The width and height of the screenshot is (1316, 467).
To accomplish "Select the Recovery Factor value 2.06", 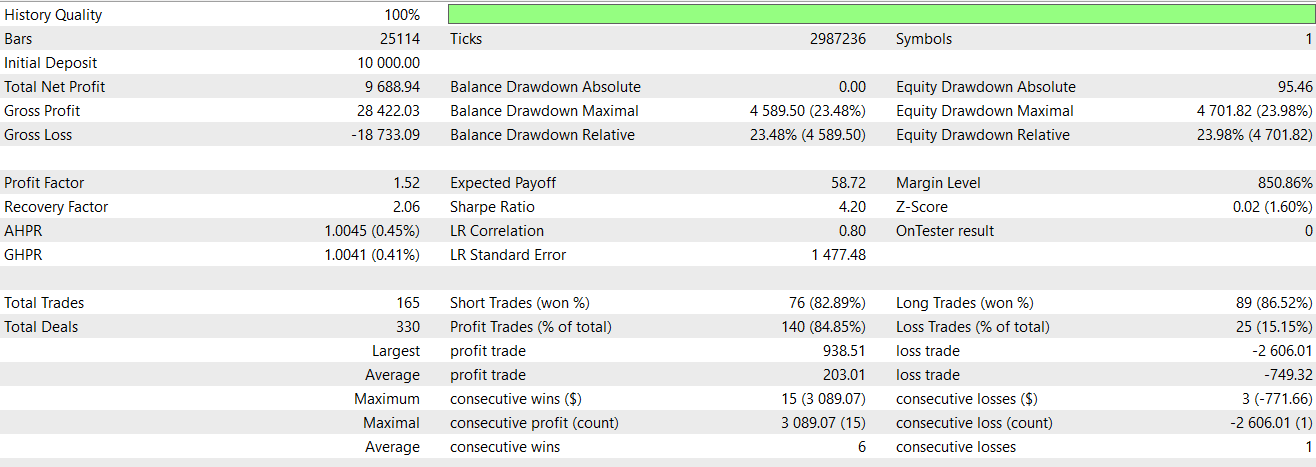I will tap(406, 207).
